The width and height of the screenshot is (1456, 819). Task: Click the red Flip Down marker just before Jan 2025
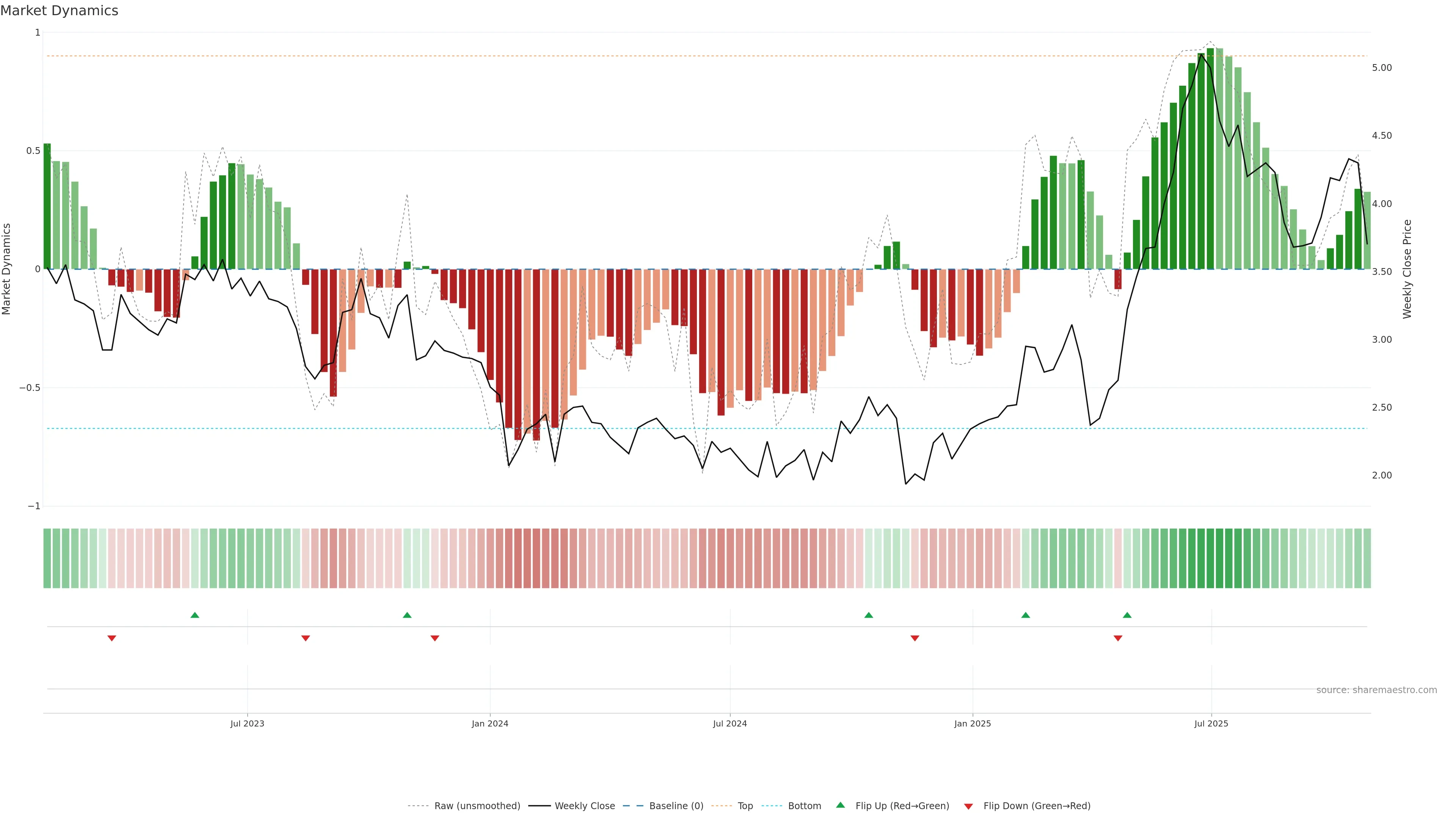(915, 638)
